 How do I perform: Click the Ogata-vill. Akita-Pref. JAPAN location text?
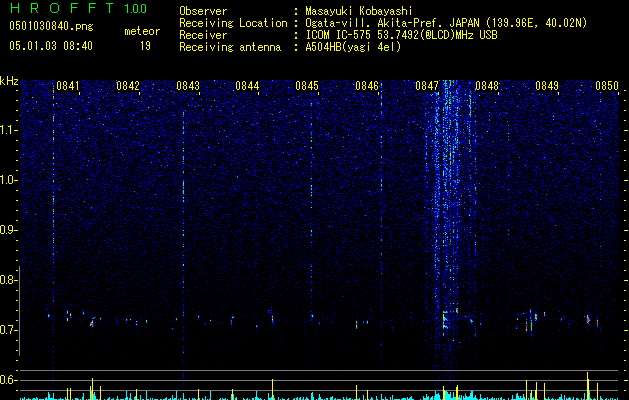point(446,23)
